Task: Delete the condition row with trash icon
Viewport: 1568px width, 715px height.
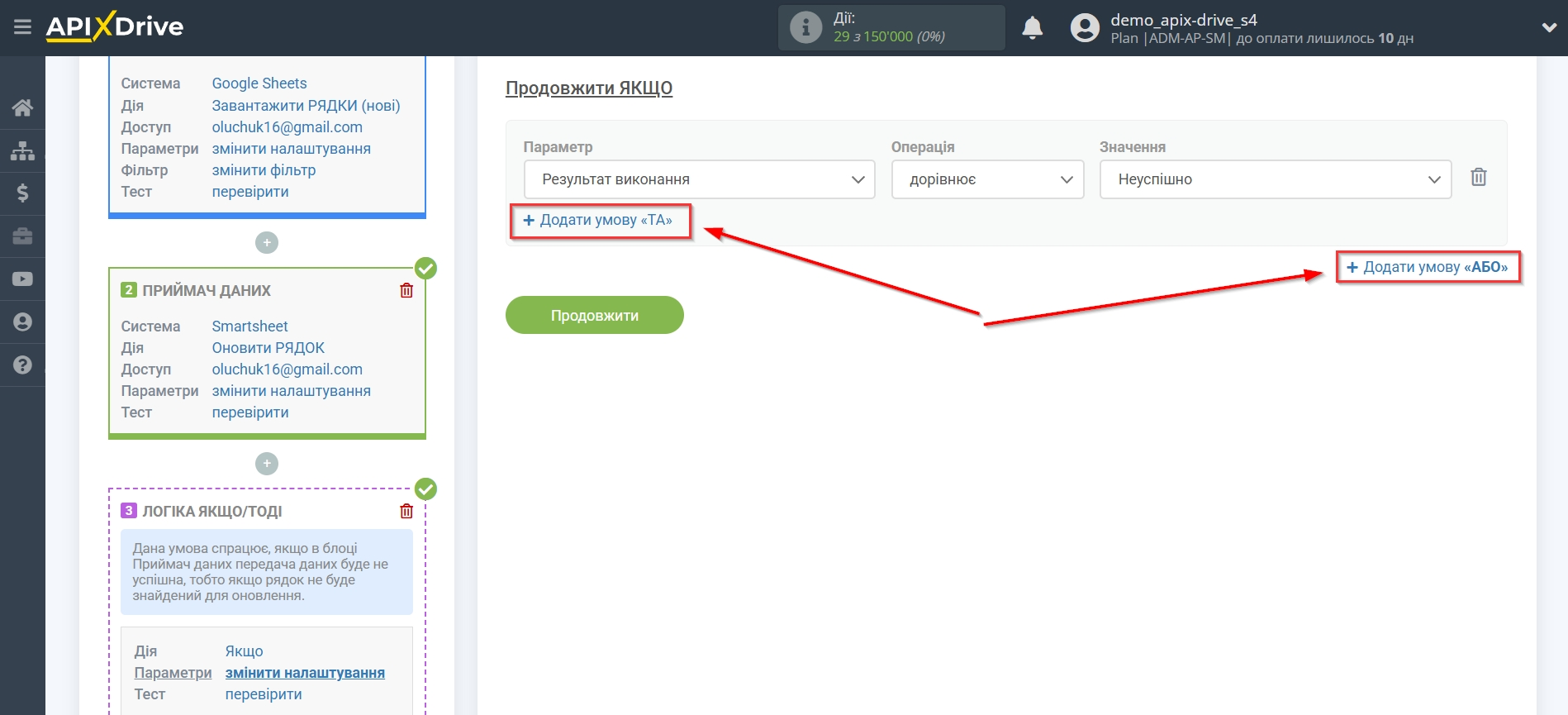Action: [1478, 177]
